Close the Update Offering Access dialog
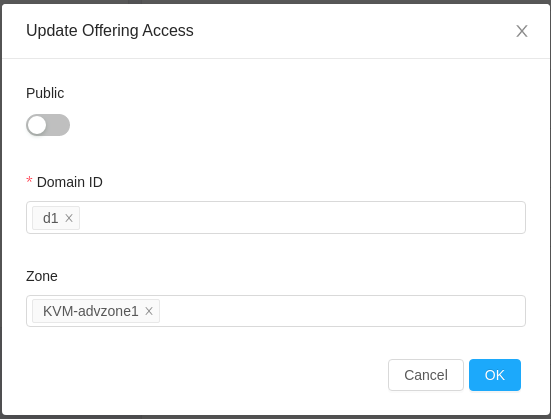551x419 pixels. [x=521, y=31]
